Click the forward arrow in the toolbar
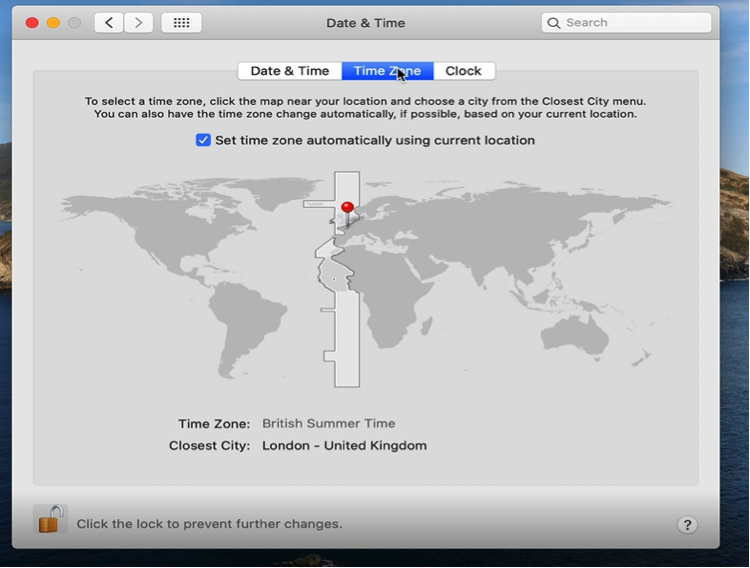The width and height of the screenshot is (750, 568). tap(139, 22)
